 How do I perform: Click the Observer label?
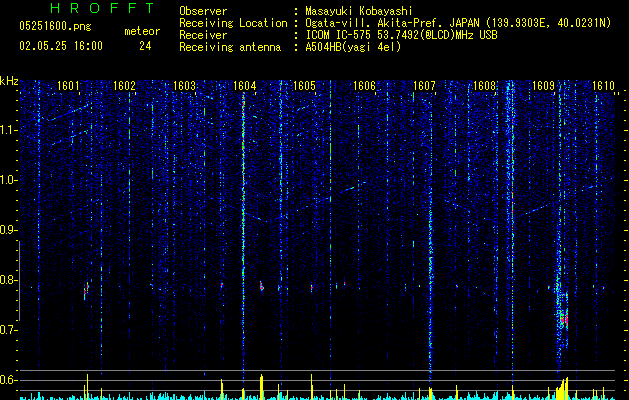click(203, 11)
